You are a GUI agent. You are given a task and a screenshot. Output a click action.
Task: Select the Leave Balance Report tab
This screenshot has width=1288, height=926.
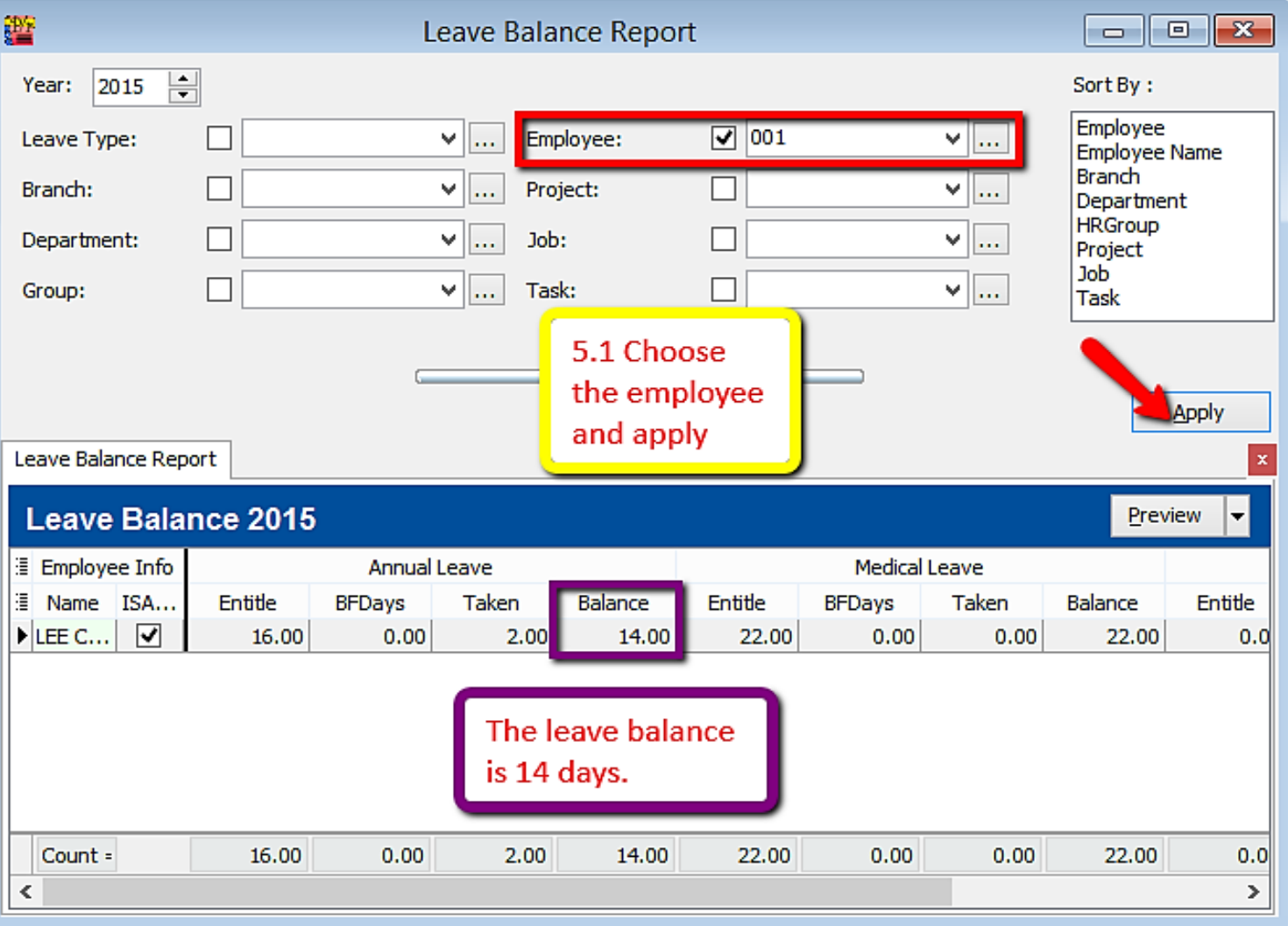point(116,460)
